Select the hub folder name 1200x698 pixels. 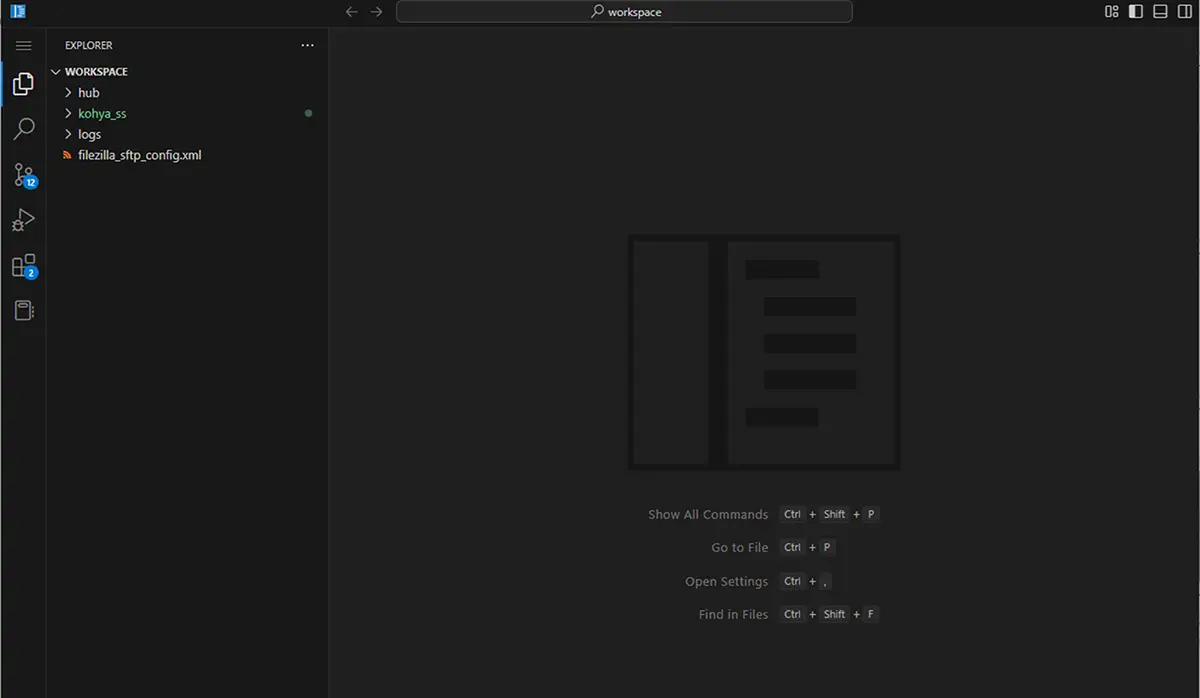click(x=89, y=92)
